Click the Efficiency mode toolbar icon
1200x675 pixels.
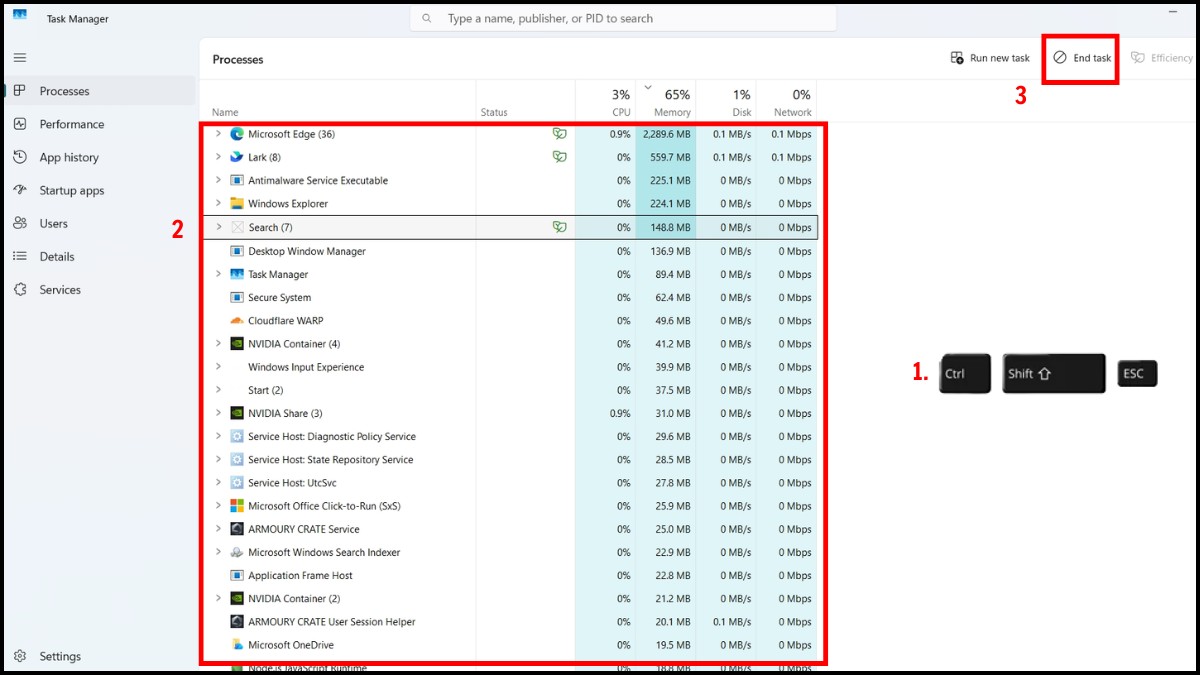point(1160,57)
